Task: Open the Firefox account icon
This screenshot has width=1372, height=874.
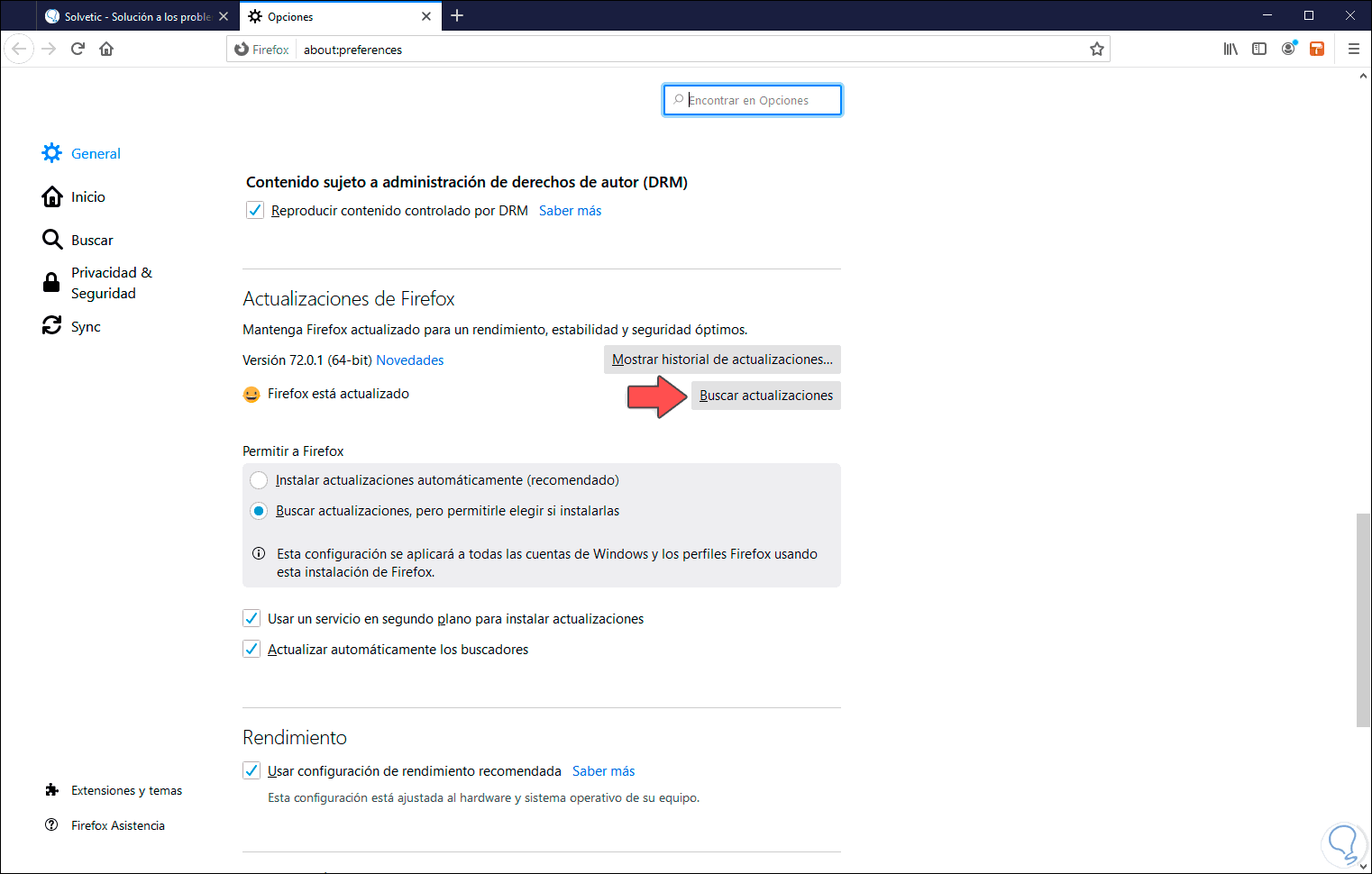Action: tap(1289, 49)
